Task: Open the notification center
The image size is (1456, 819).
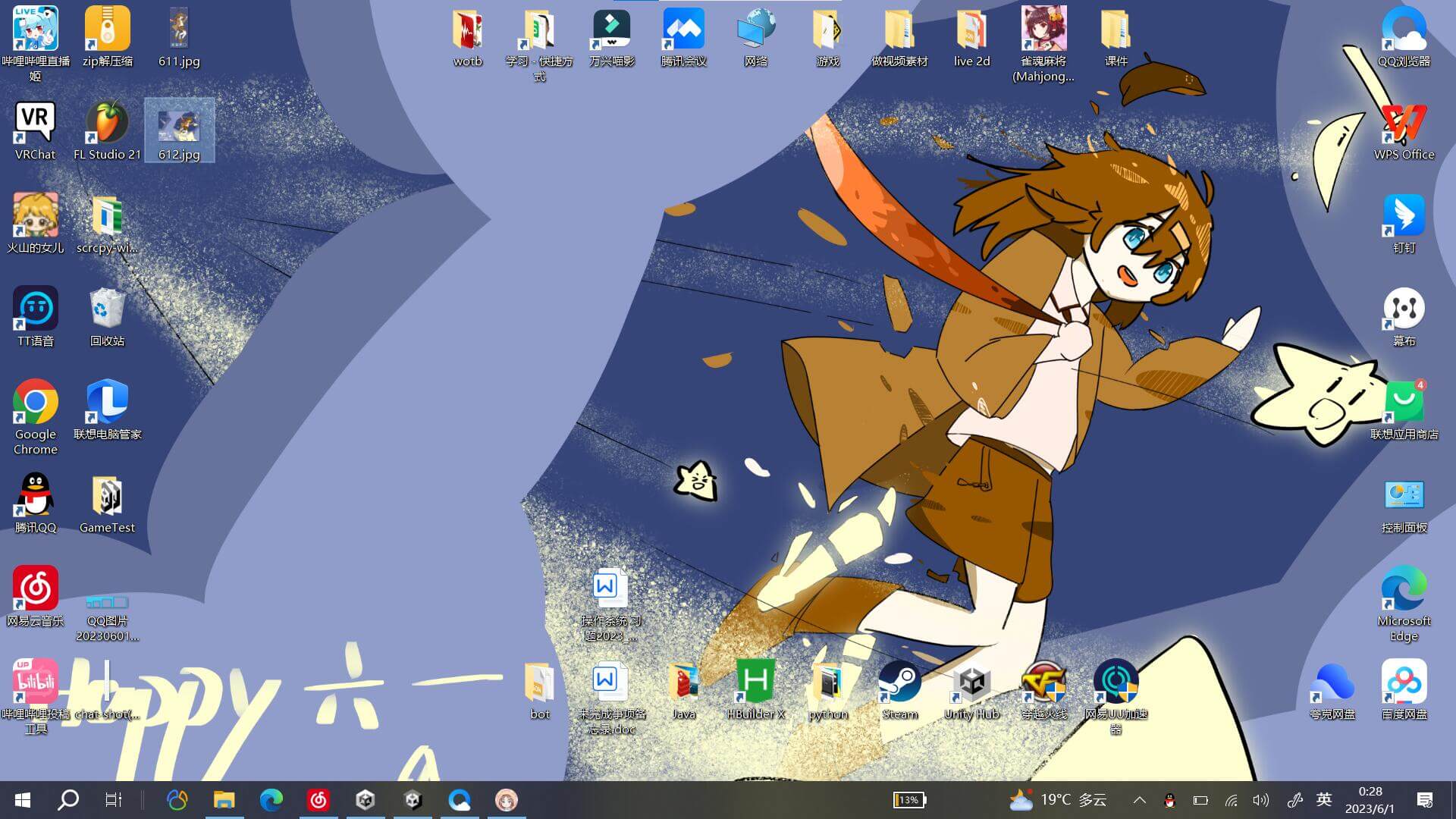Action: tap(1425, 800)
